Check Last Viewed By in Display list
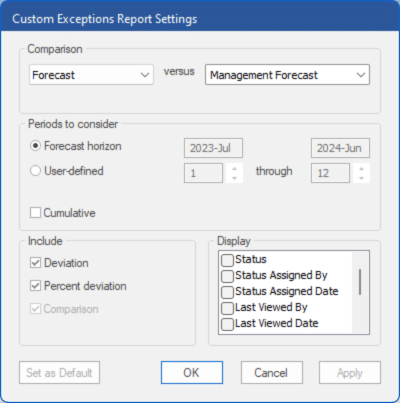Viewport: 400px width, 403px height. tap(227, 308)
